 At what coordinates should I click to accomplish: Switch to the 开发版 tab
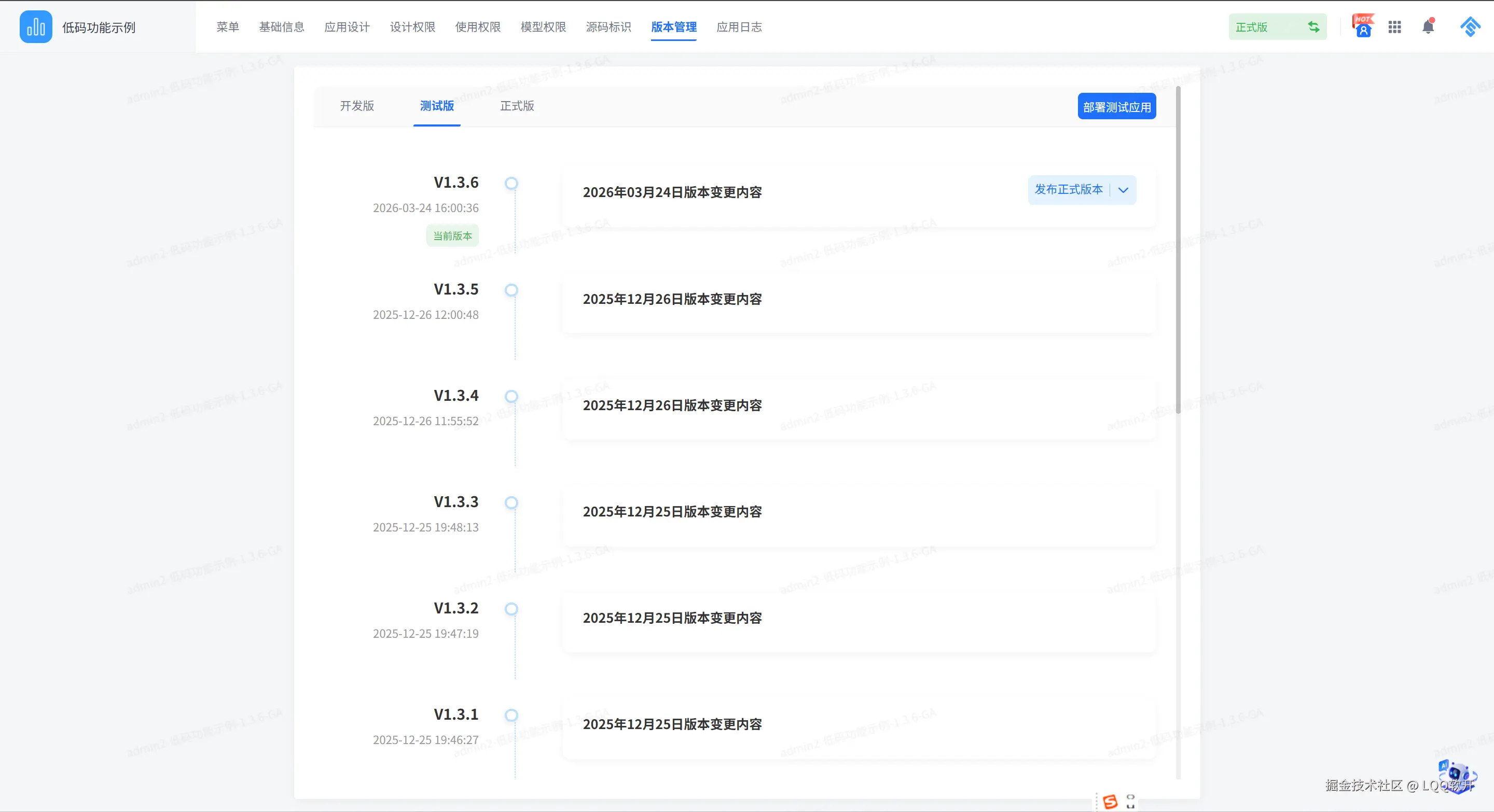coord(357,106)
